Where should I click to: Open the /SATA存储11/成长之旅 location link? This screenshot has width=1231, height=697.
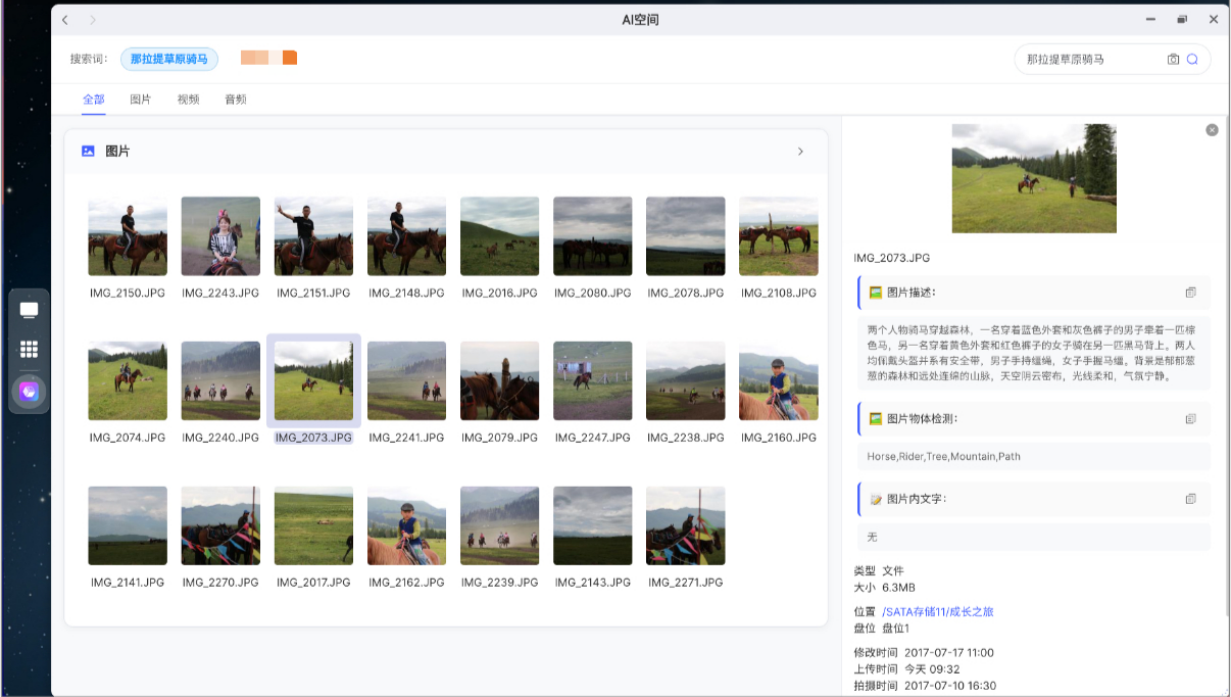pyautogui.click(x=937, y=611)
